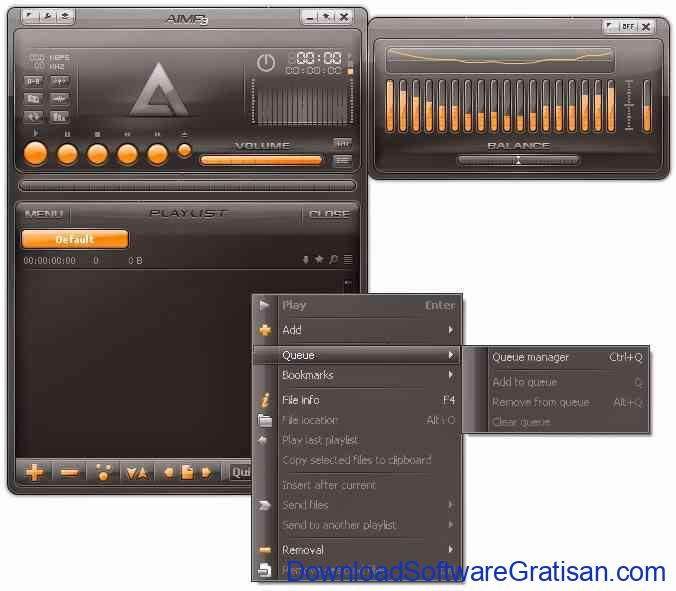Viewport: 676px width, 591px height.
Task: Remove files with the orange minus icon
Action: [x=69, y=473]
